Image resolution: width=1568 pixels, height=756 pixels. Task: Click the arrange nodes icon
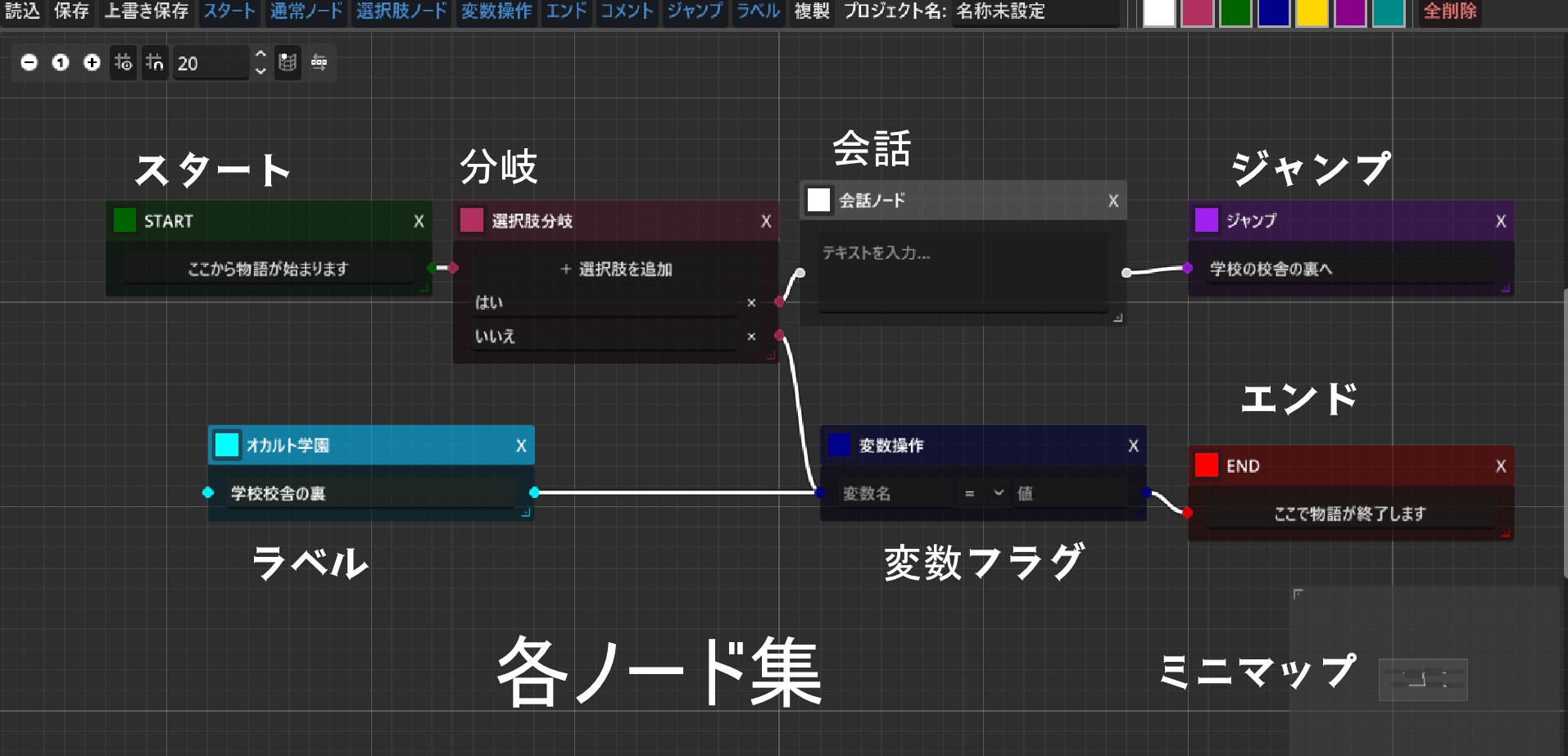tap(319, 63)
